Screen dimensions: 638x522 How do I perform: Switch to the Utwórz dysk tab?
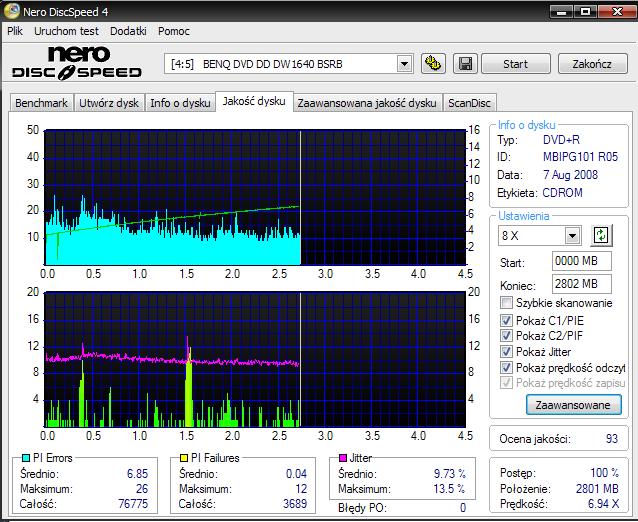coord(109,103)
